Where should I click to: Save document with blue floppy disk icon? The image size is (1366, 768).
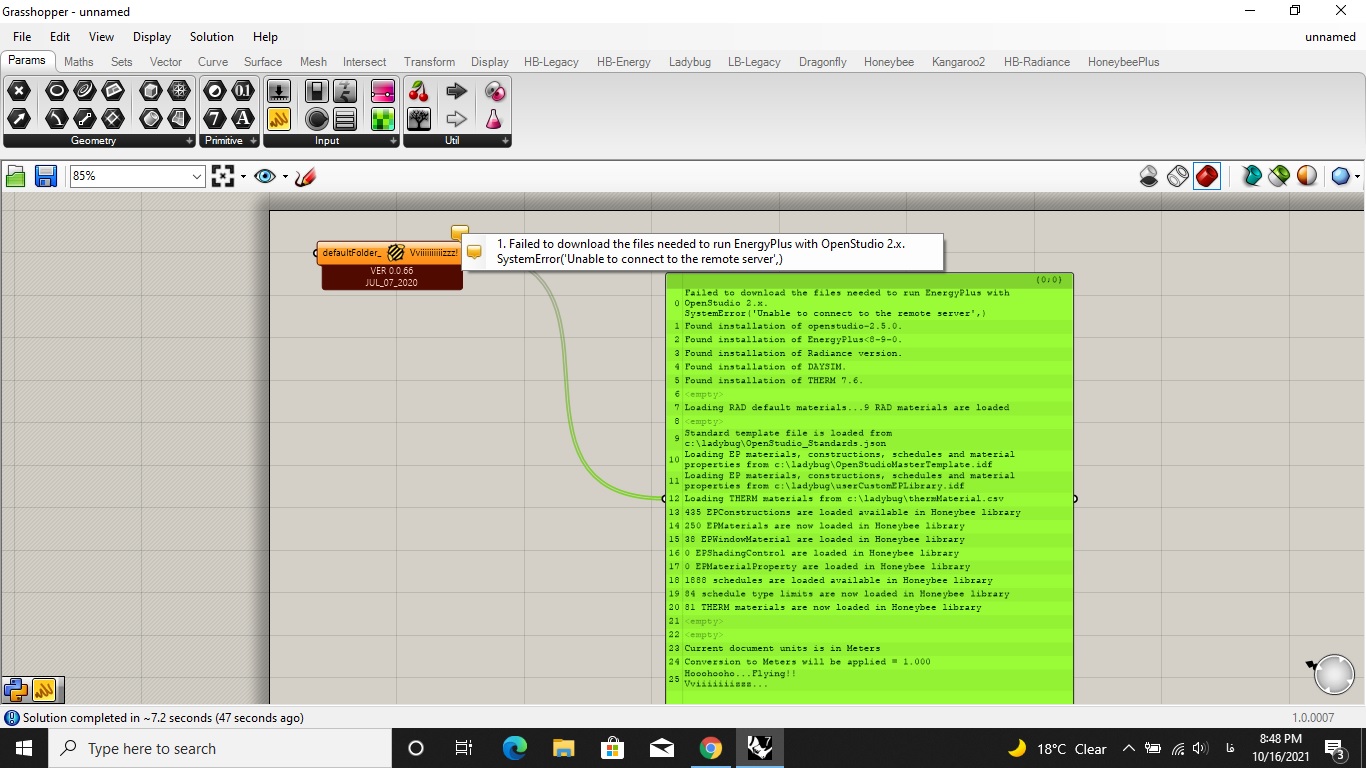click(x=45, y=177)
